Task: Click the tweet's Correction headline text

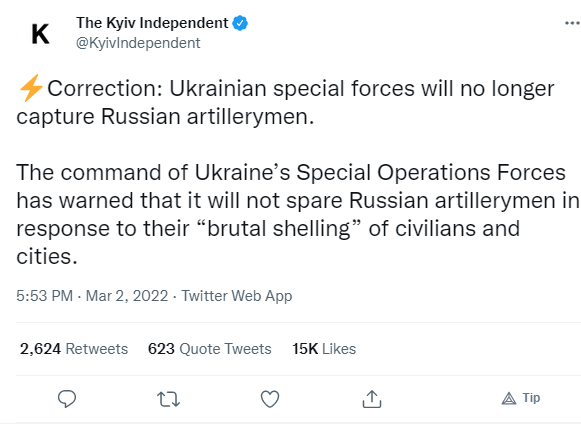Action: [x=285, y=102]
